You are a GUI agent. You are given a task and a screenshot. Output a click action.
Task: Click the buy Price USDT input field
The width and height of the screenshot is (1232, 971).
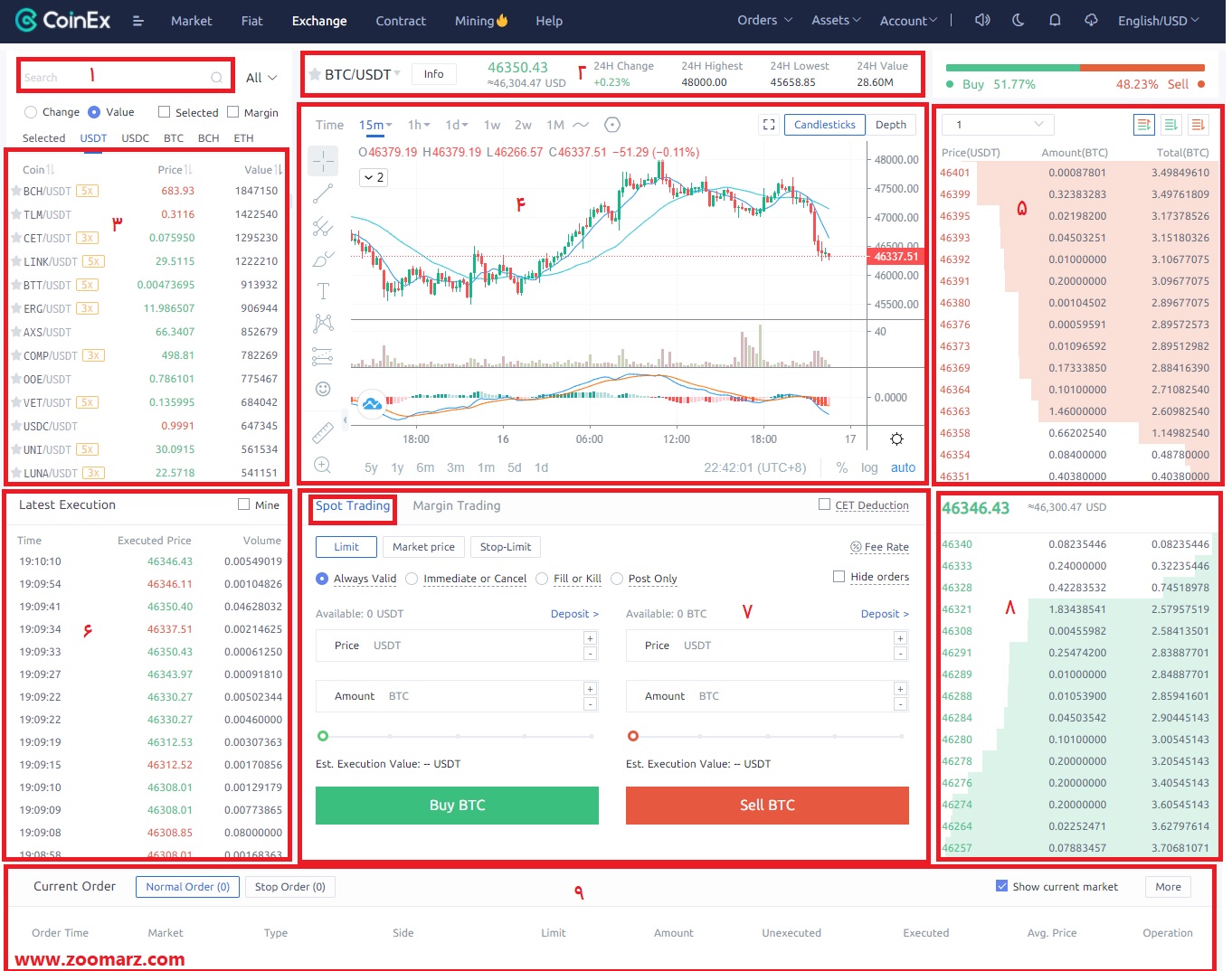pyautogui.click(x=457, y=646)
